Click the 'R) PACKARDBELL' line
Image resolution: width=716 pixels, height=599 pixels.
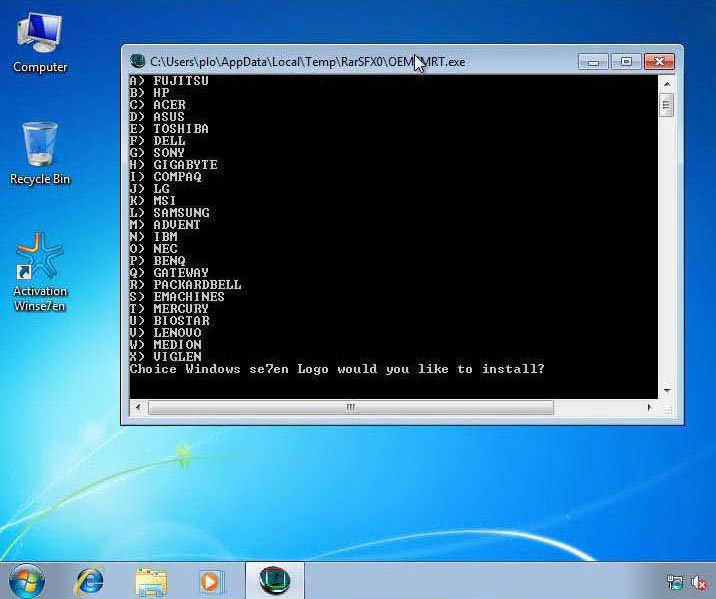pos(185,284)
